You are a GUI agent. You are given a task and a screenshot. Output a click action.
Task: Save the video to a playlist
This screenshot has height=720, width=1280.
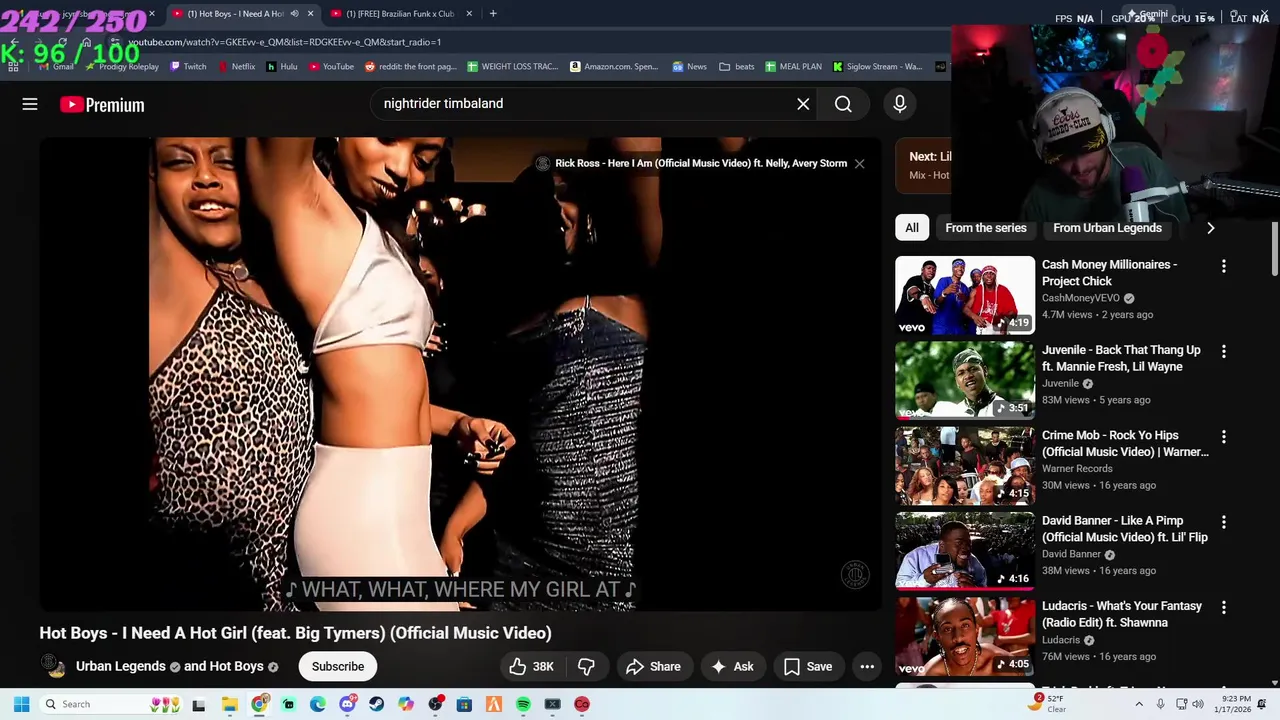808,666
